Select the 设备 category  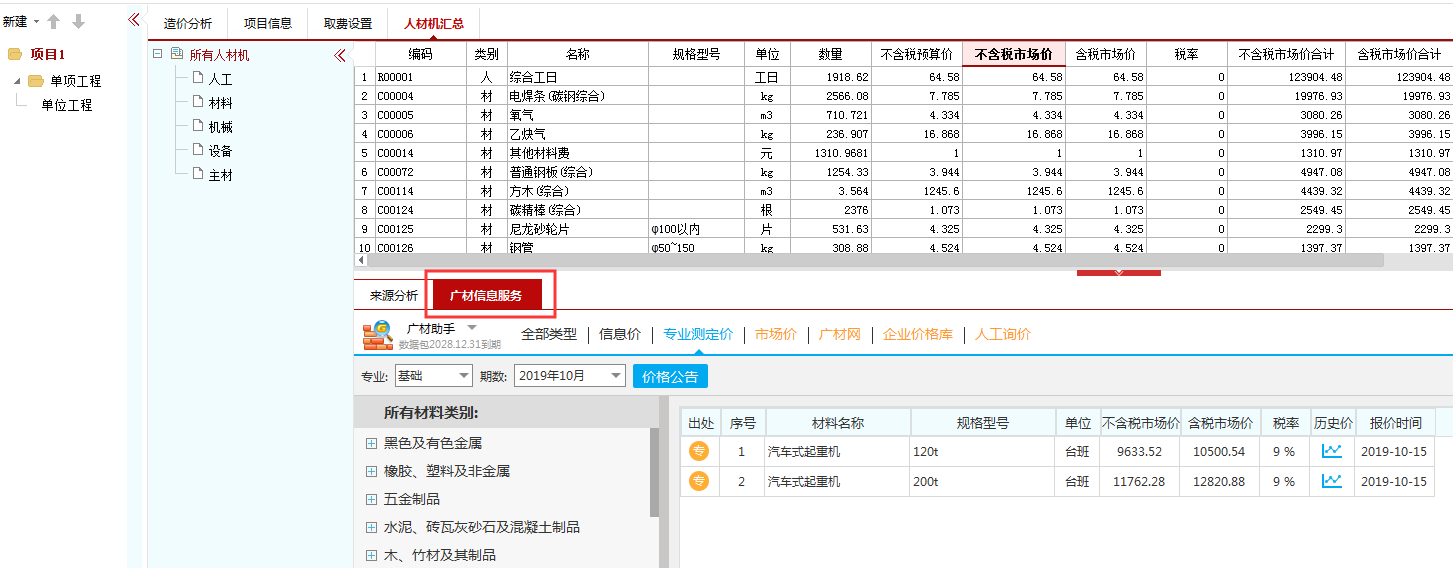(x=220, y=151)
